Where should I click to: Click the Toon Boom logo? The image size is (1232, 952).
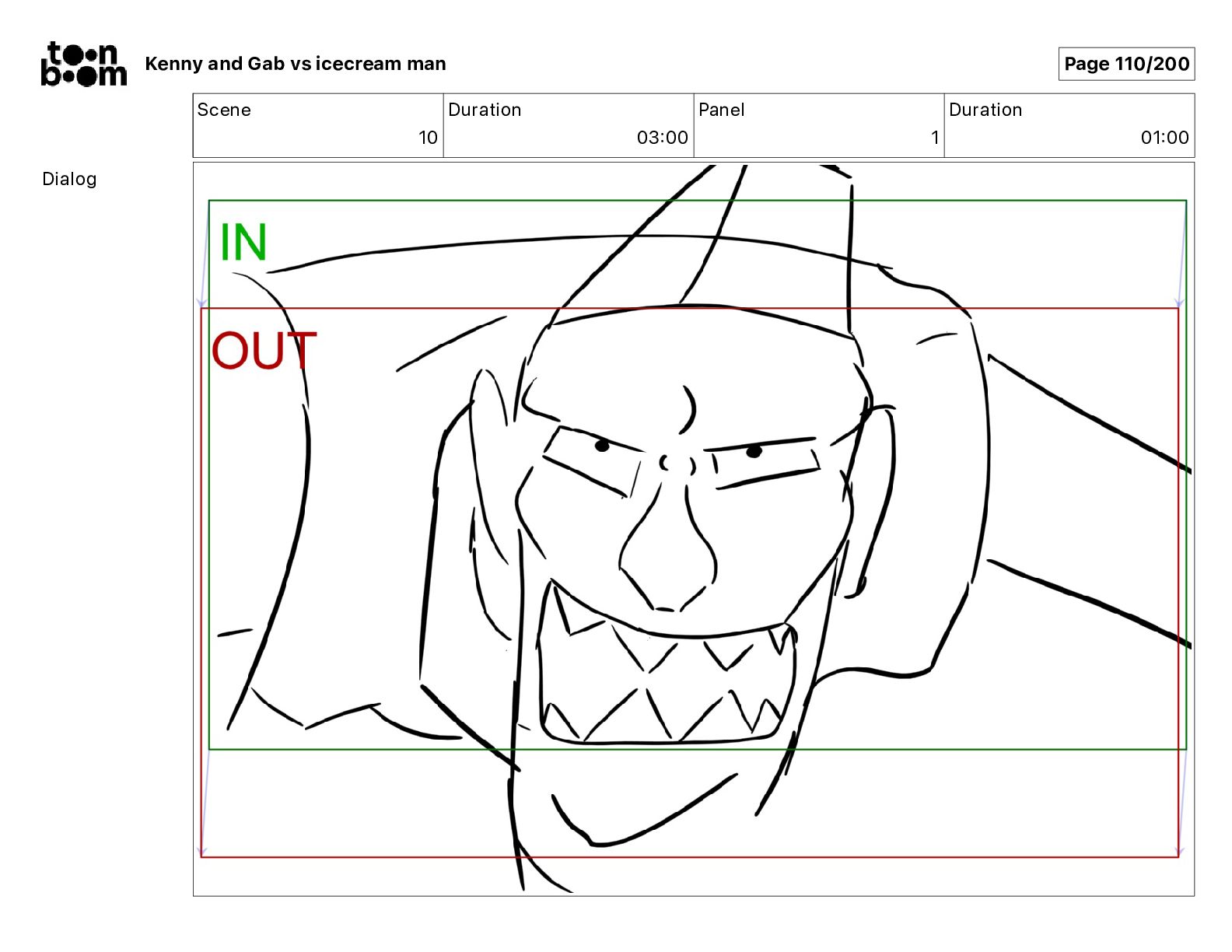tap(83, 64)
